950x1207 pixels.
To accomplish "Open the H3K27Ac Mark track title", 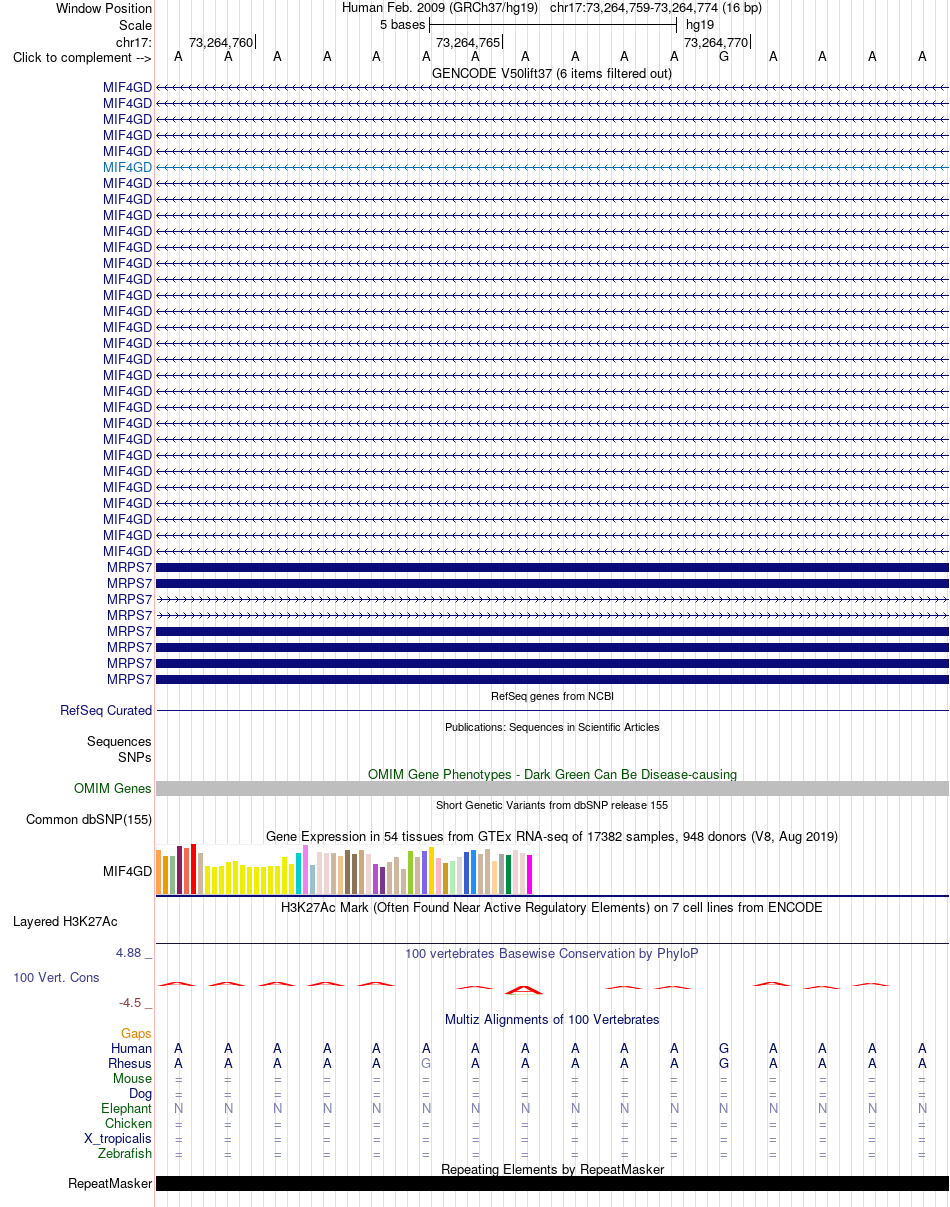I will coord(552,907).
